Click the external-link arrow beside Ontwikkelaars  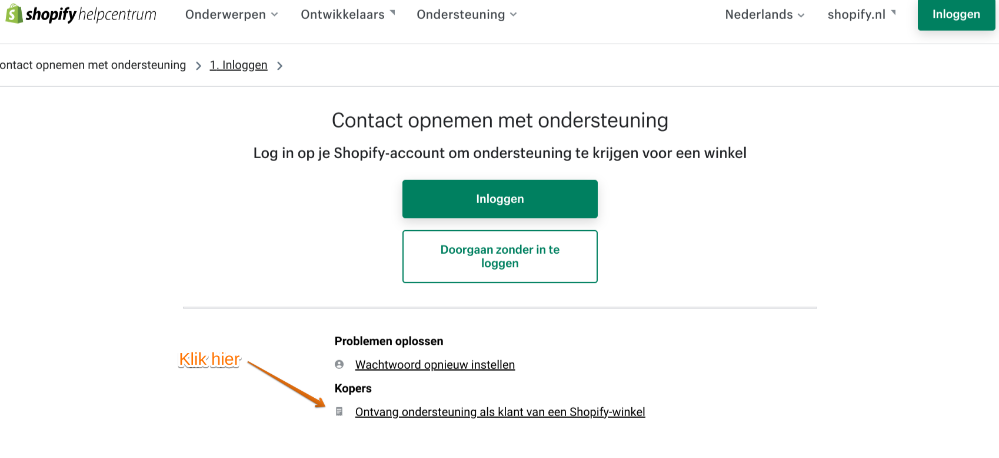click(393, 12)
